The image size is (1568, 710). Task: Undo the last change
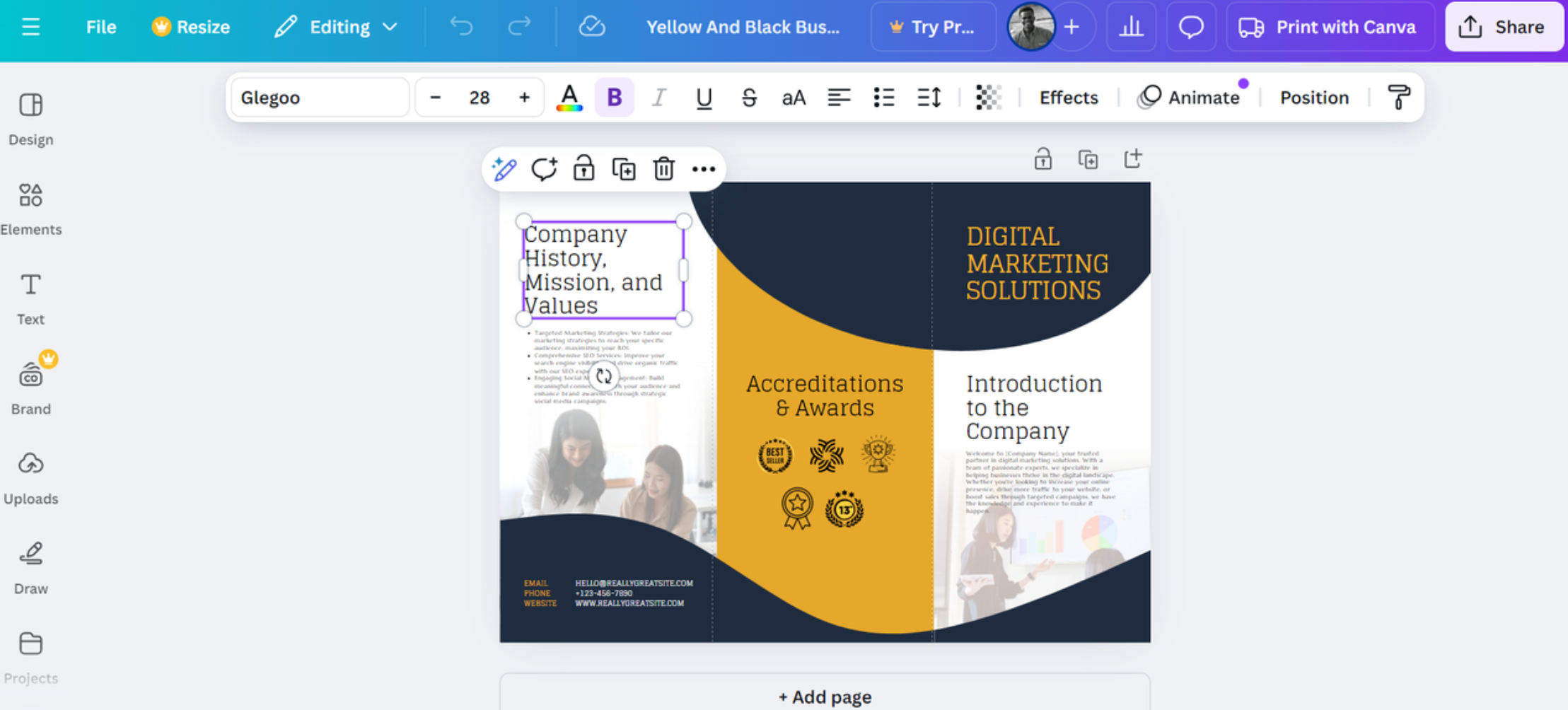tap(461, 27)
